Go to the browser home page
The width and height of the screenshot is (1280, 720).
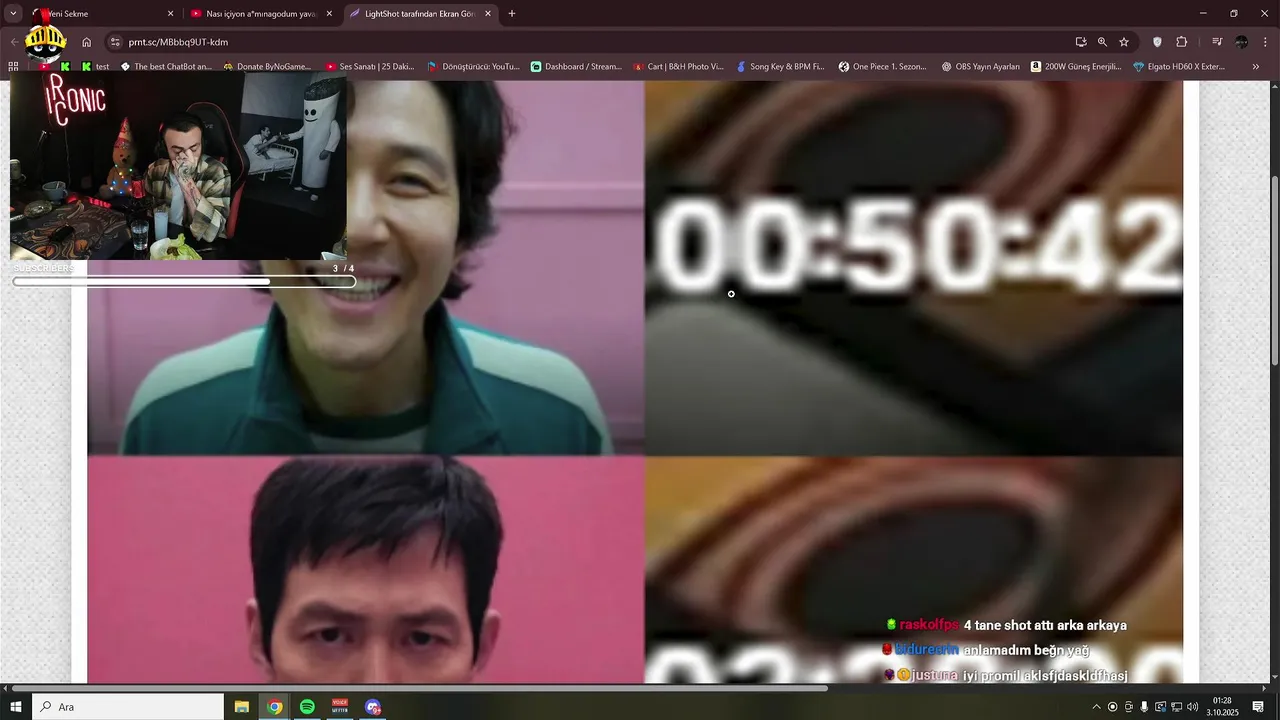click(x=86, y=42)
